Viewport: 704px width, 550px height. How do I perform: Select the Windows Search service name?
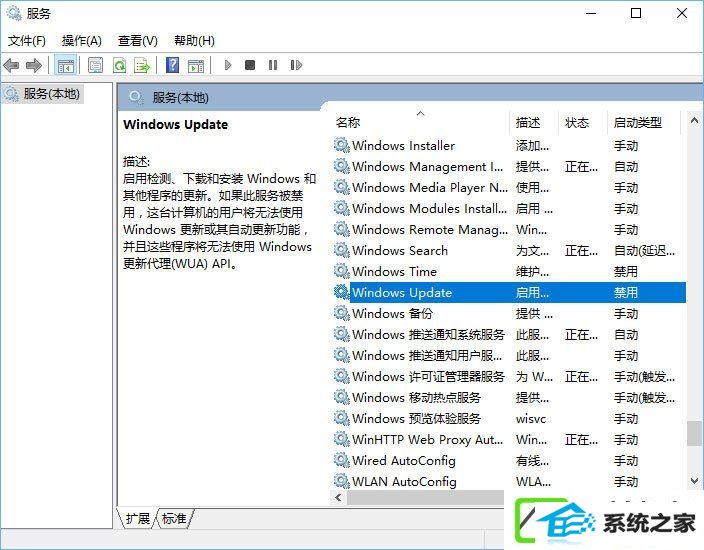coord(400,251)
